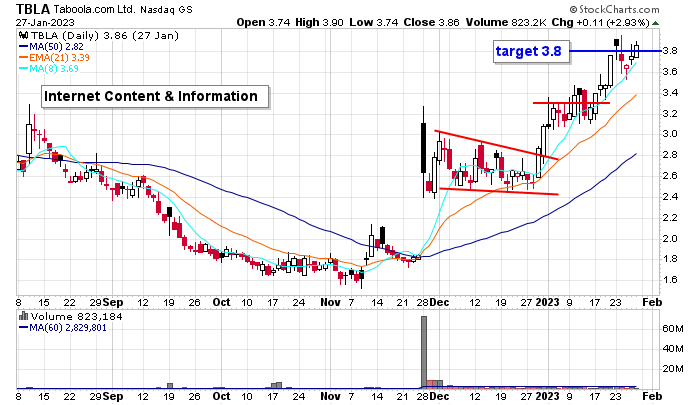Screen dimensions: 700x405
Task: Click the target 3.8 annotation label
Action: 531,51
